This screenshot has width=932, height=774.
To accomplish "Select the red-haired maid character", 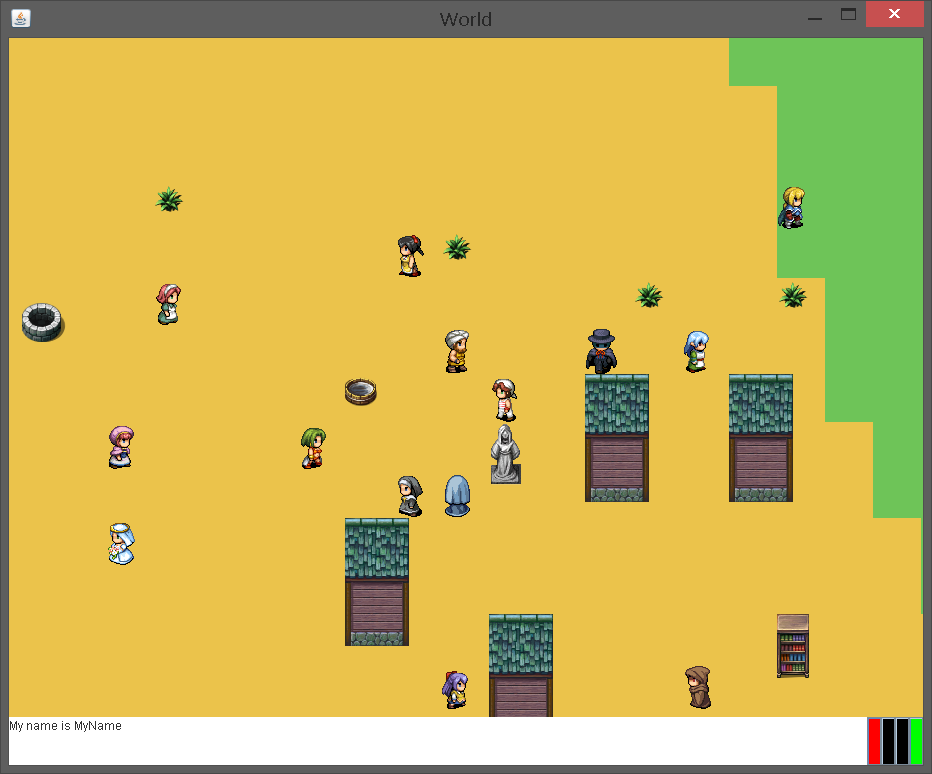I will (x=169, y=304).
